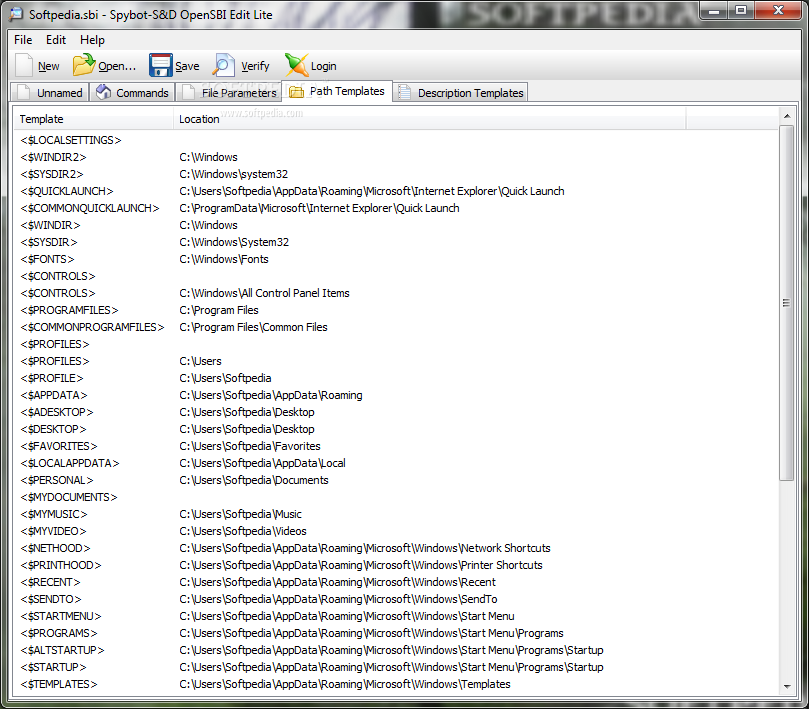Click the Login icon in toolbar
The width and height of the screenshot is (809, 709).
pos(296,66)
